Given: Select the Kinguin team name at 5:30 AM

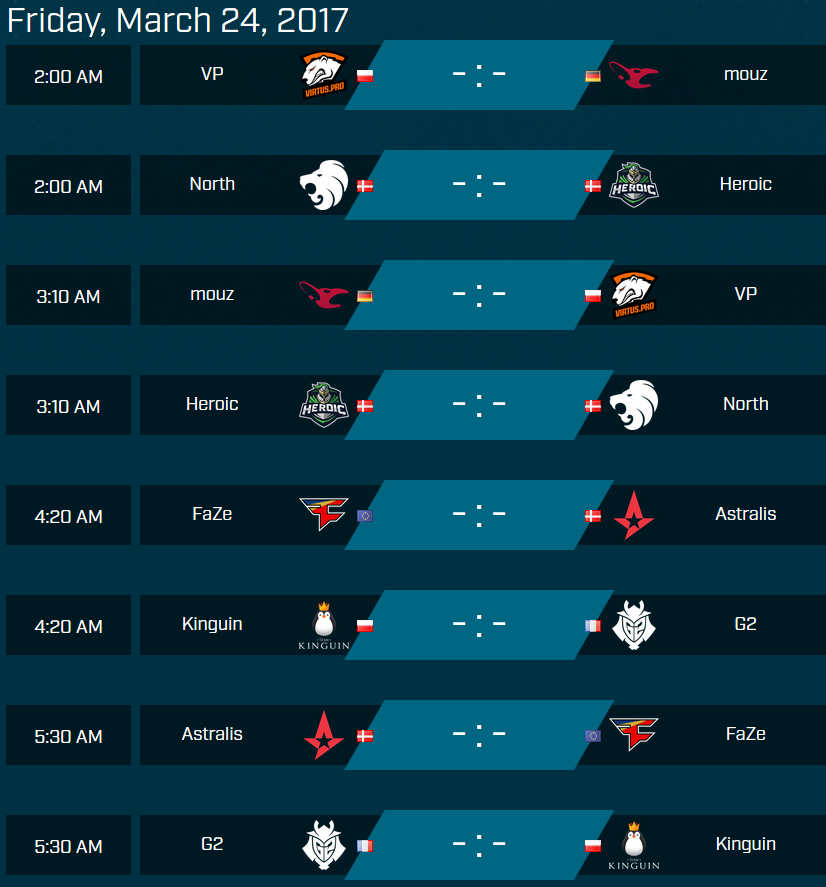Looking at the screenshot, I should point(746,844).
